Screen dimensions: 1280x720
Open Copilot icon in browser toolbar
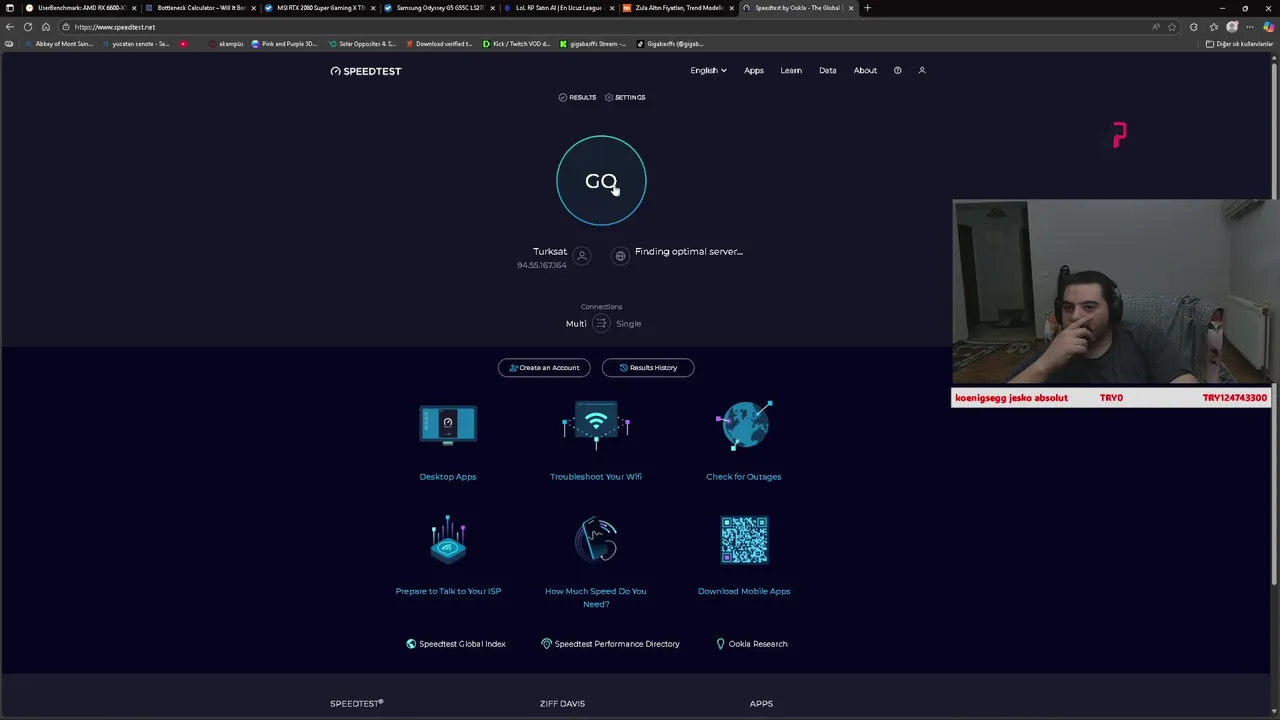1269,27
